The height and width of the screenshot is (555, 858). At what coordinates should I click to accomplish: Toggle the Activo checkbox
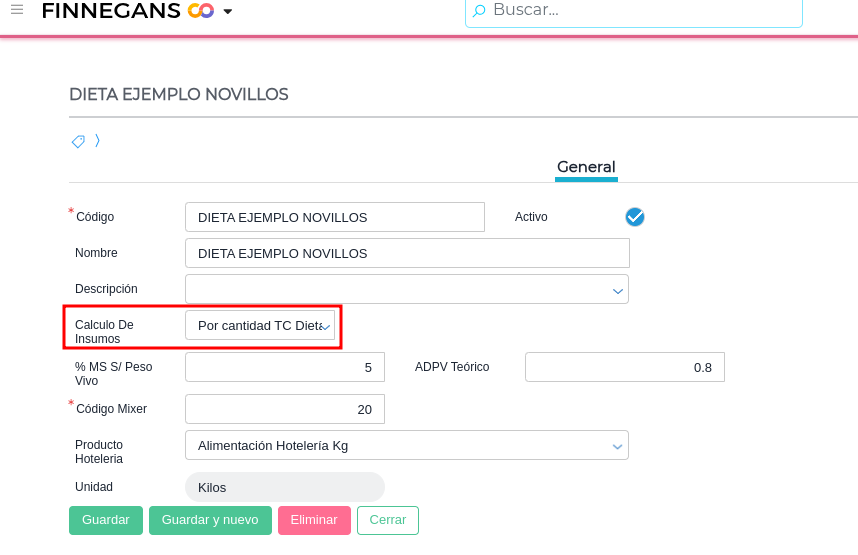634,217
